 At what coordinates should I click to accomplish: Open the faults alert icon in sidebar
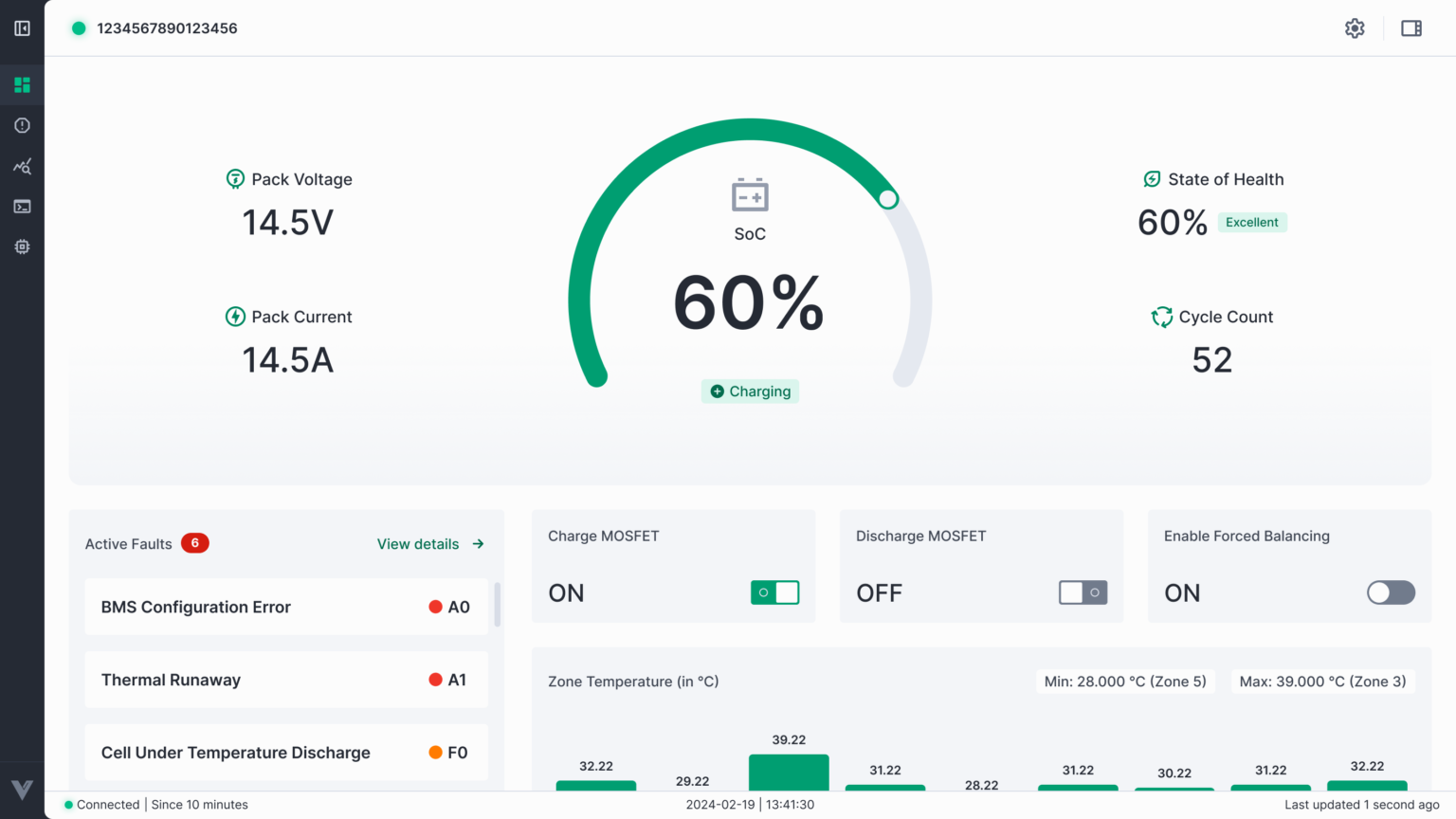[x=22, y=125]
